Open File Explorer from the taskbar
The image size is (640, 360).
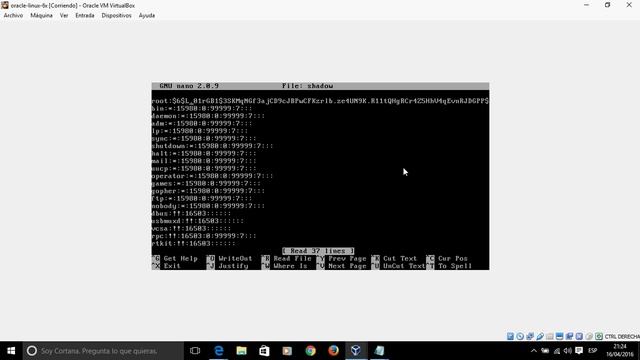pos(242,351)
